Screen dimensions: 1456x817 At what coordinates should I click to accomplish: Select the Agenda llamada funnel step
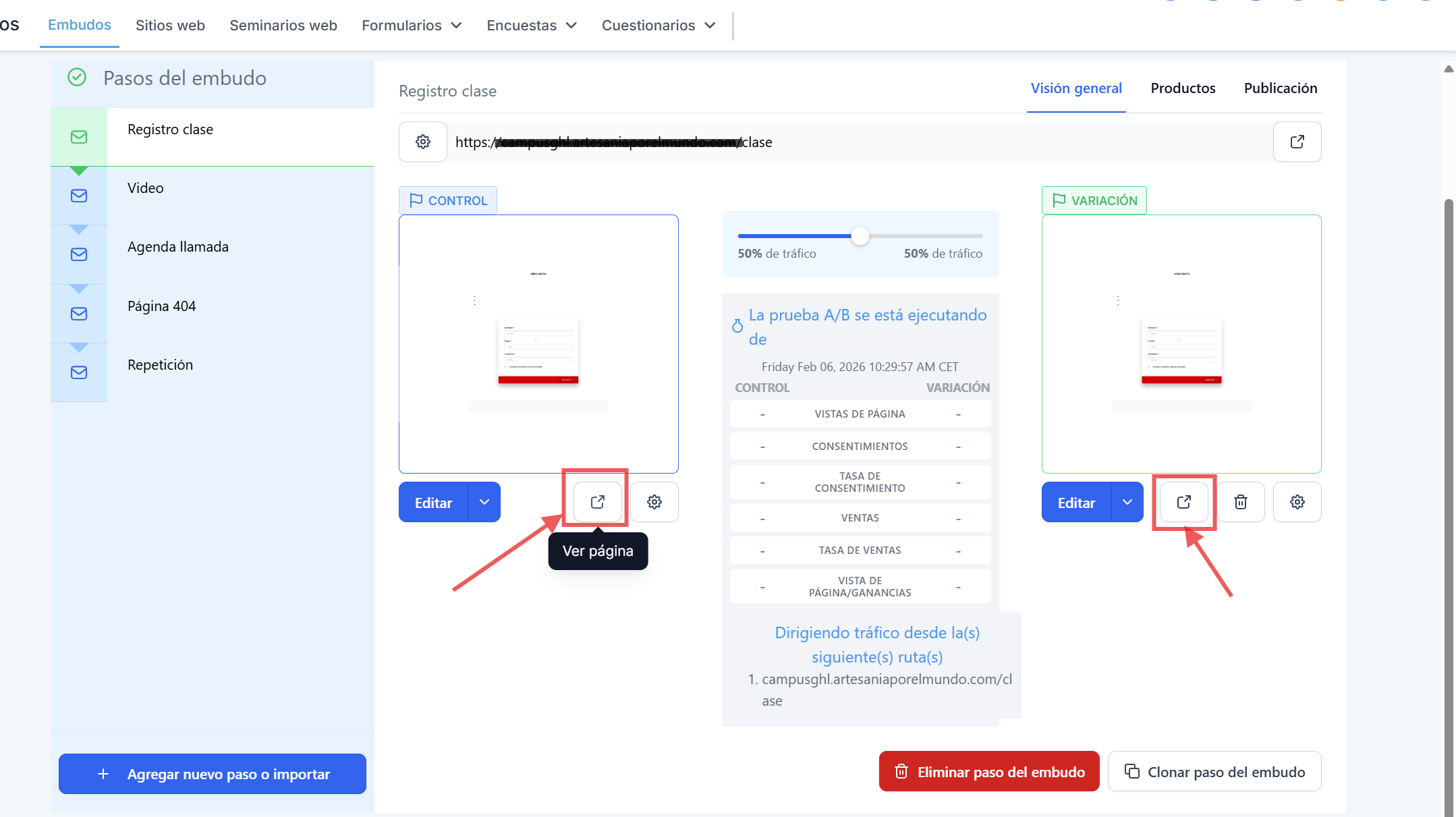(178, 247)
